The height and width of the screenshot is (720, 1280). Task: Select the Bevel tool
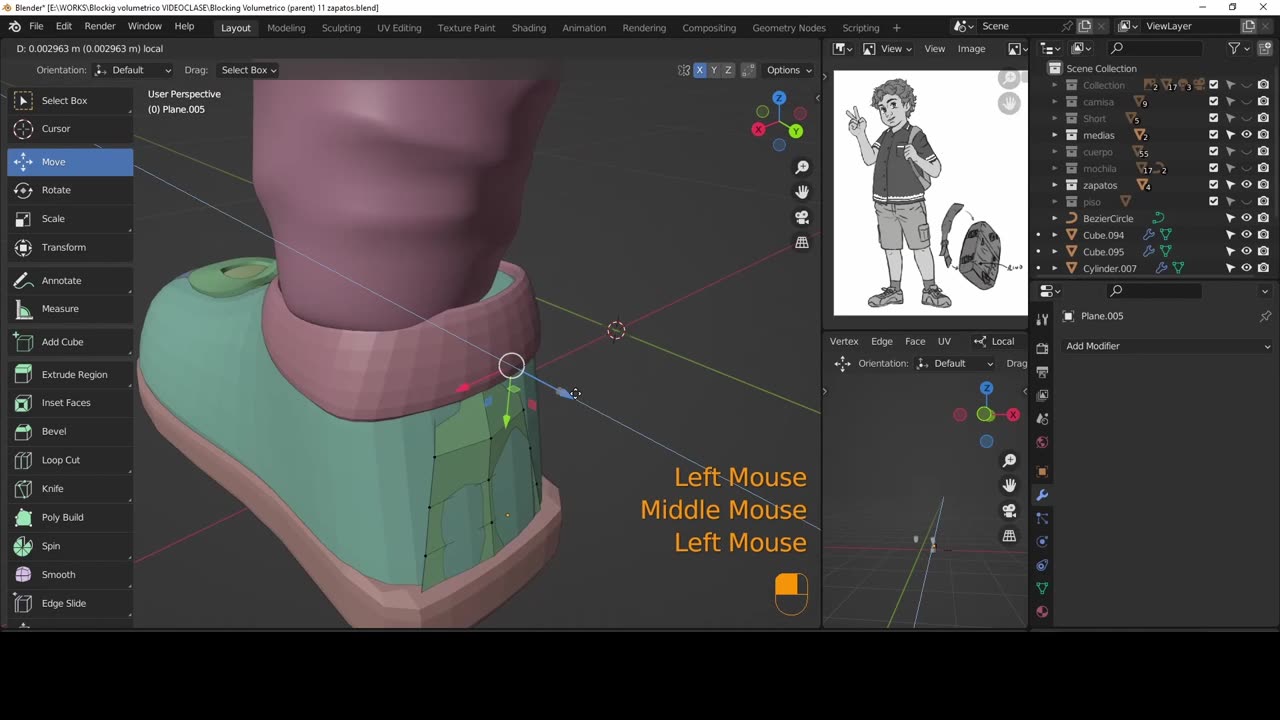click(70, 431)
